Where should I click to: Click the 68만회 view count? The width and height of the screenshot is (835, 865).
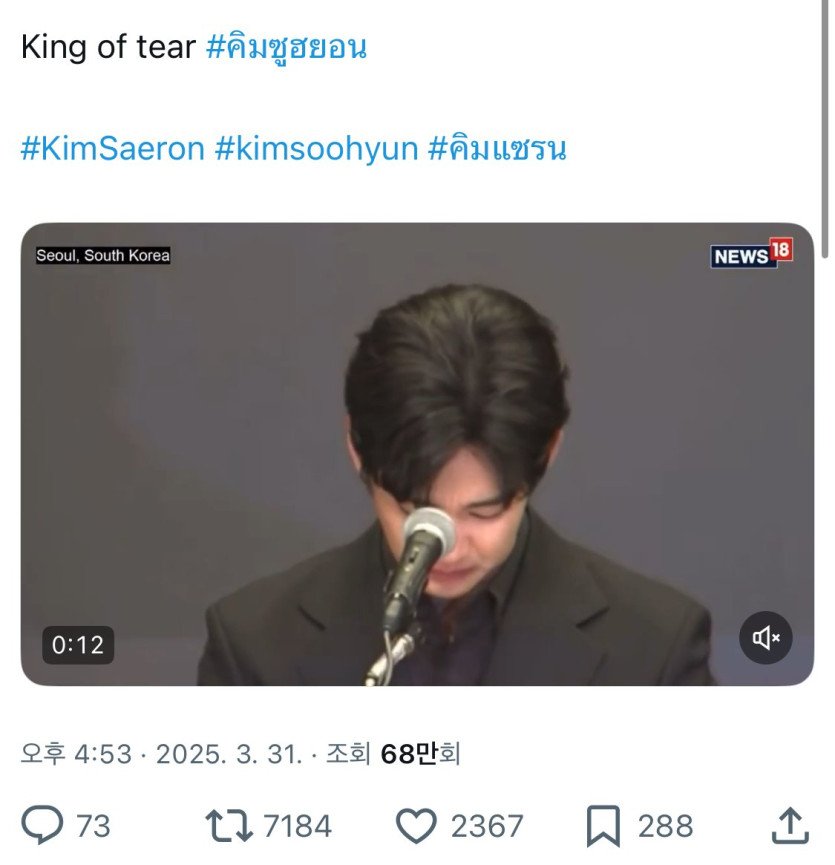point(420,753)
